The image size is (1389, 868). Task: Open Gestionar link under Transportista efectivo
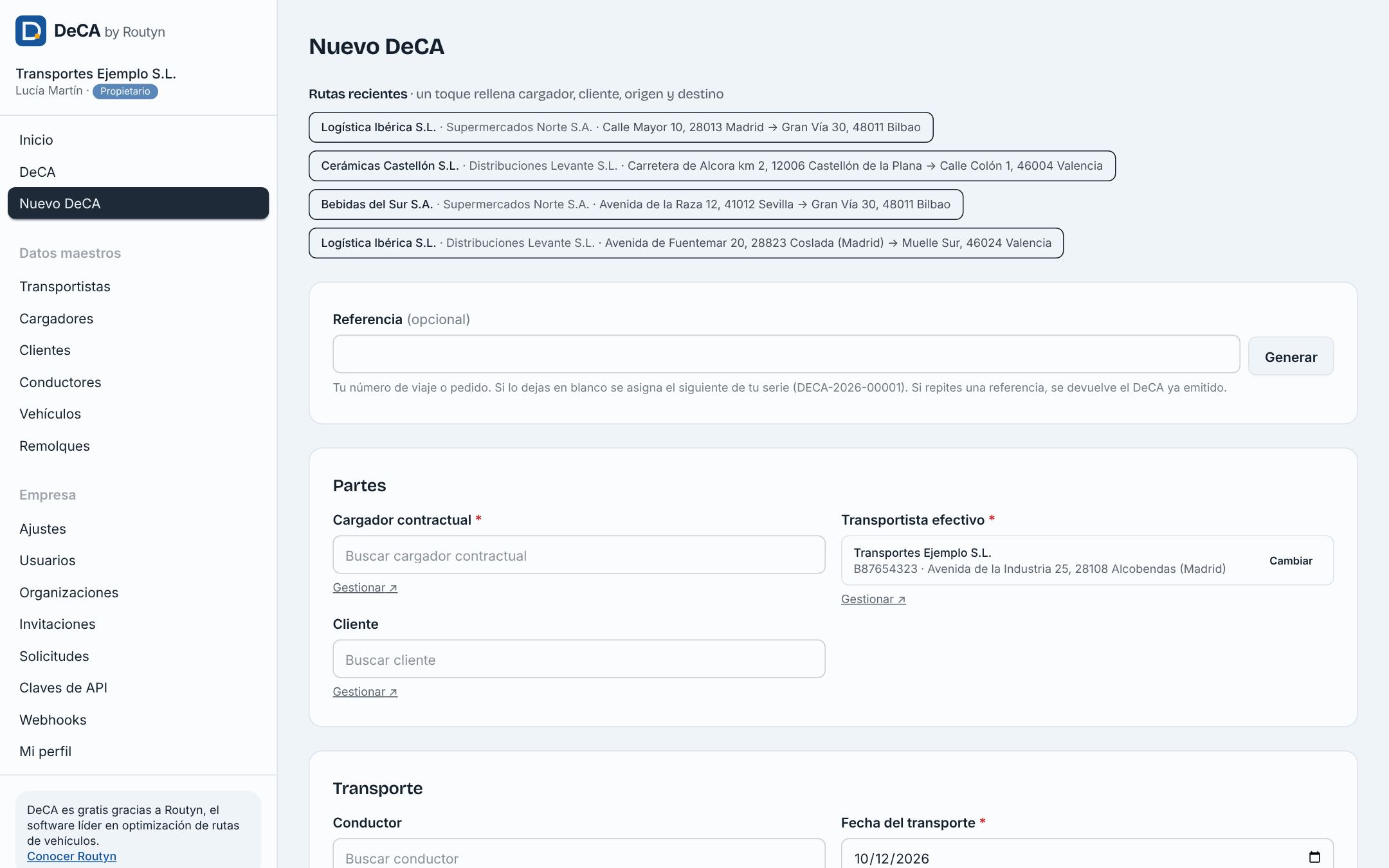[873, 599]
